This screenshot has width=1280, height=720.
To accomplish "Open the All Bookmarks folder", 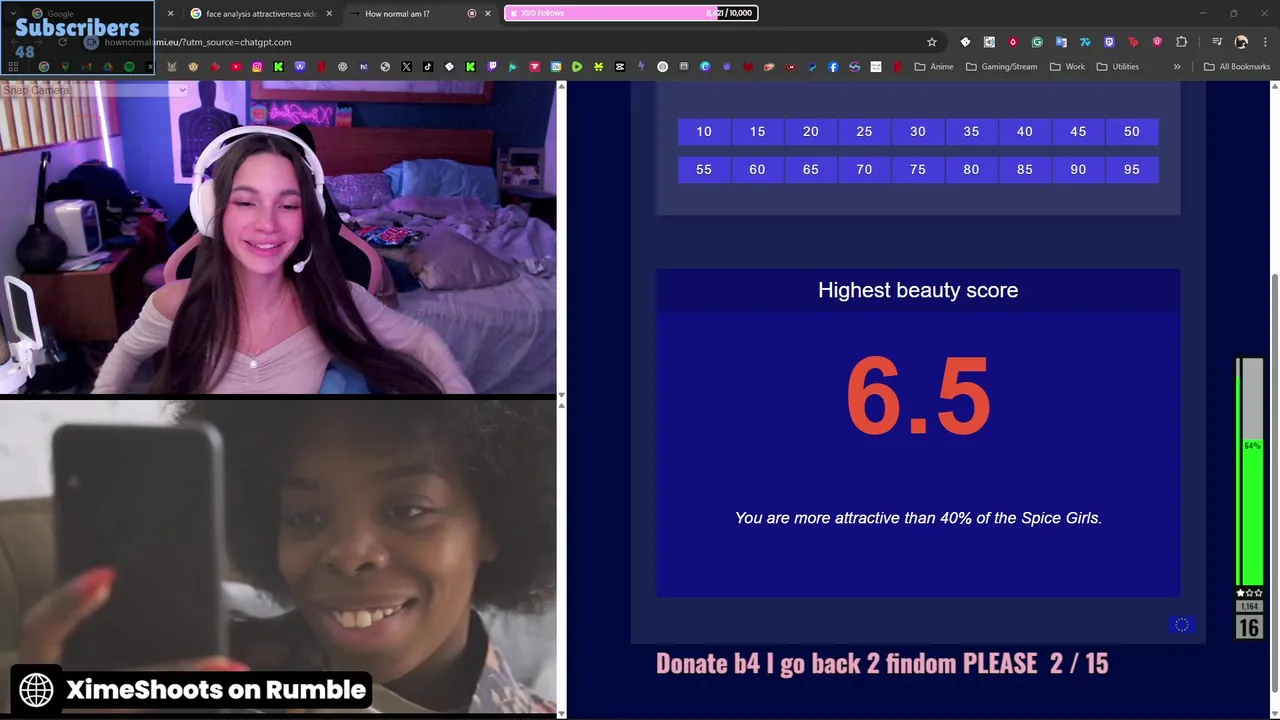I will click(1237, 67).
